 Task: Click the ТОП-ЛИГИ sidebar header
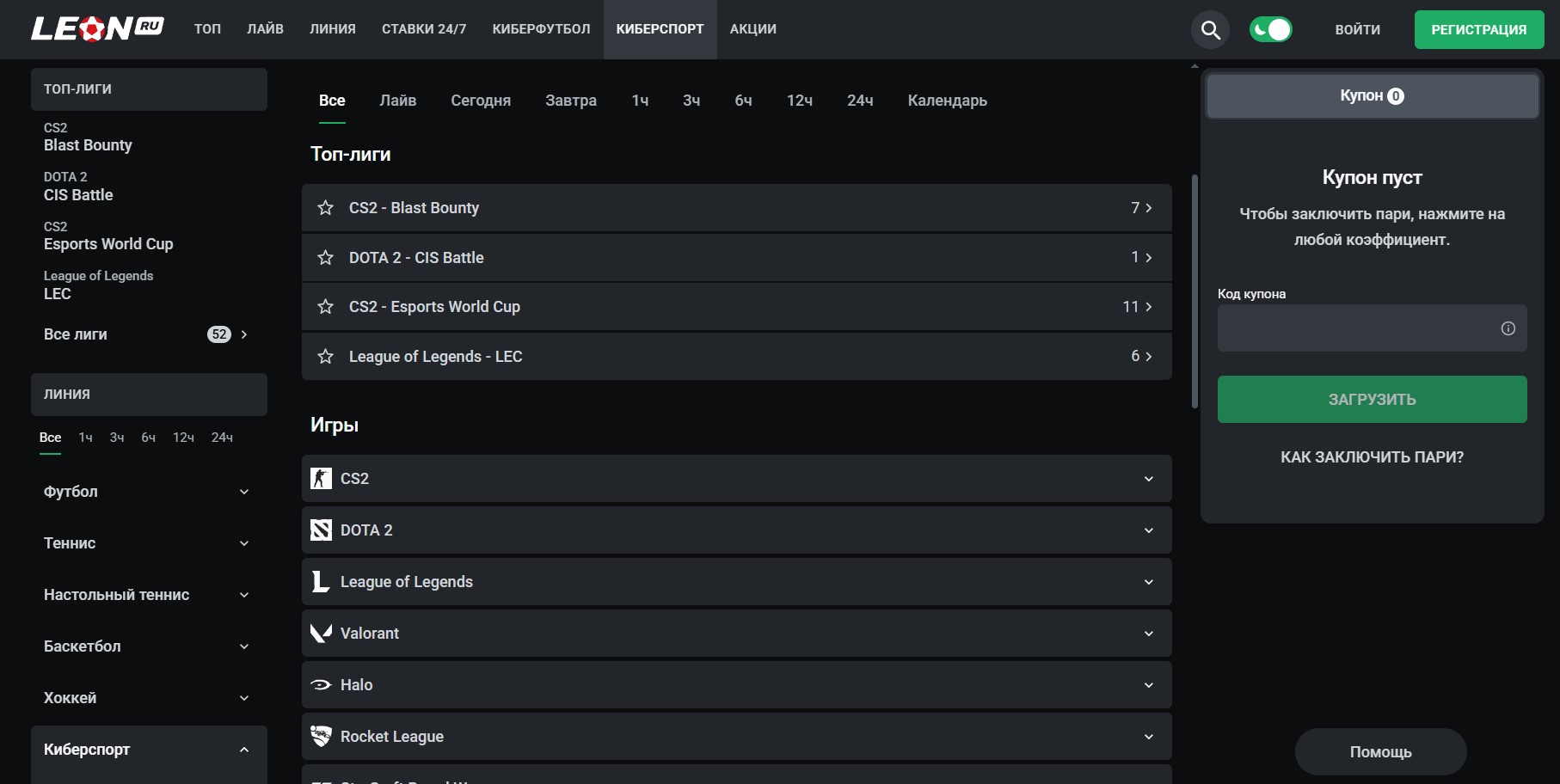(149, 89)
